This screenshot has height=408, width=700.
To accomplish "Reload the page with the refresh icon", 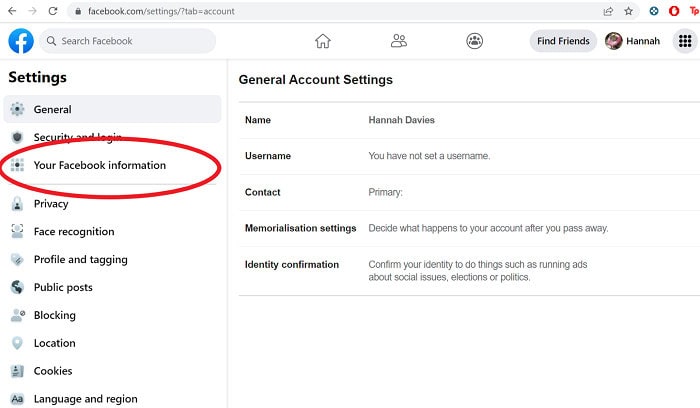I will (53, 11).
